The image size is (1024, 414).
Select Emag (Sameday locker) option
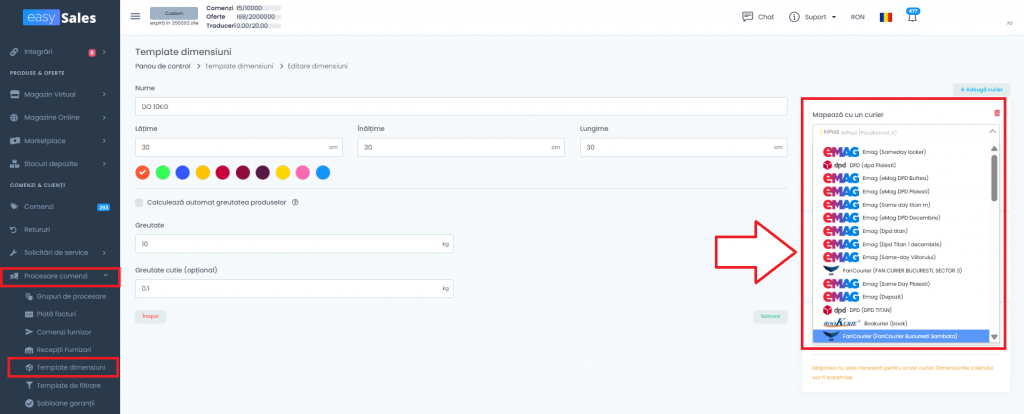pyautogui.click(x=901, y=151)
